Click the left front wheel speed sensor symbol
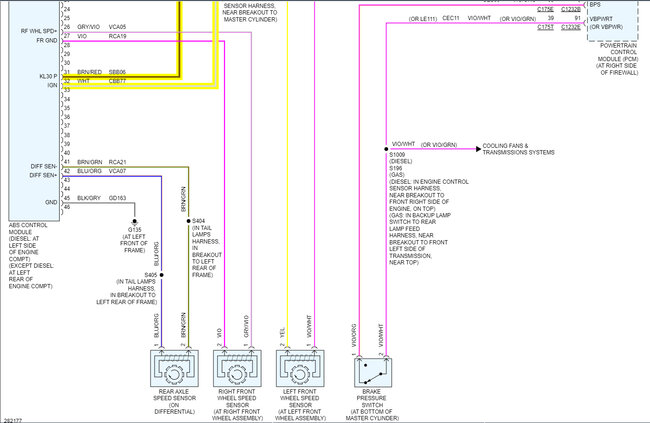Viewport: 650px width, 423px height. point(300,368)
